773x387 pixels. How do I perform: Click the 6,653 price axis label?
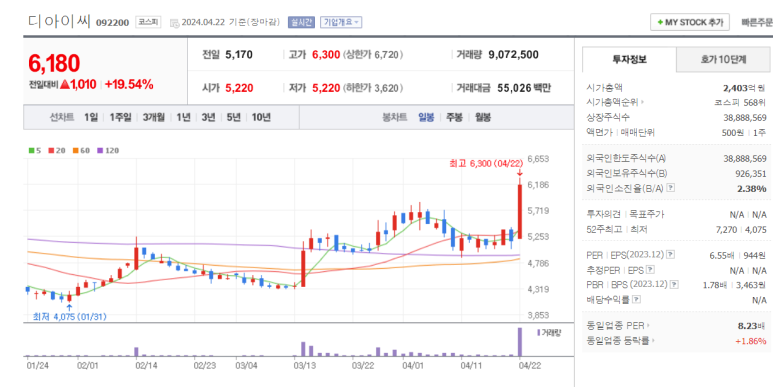(538, 159)
